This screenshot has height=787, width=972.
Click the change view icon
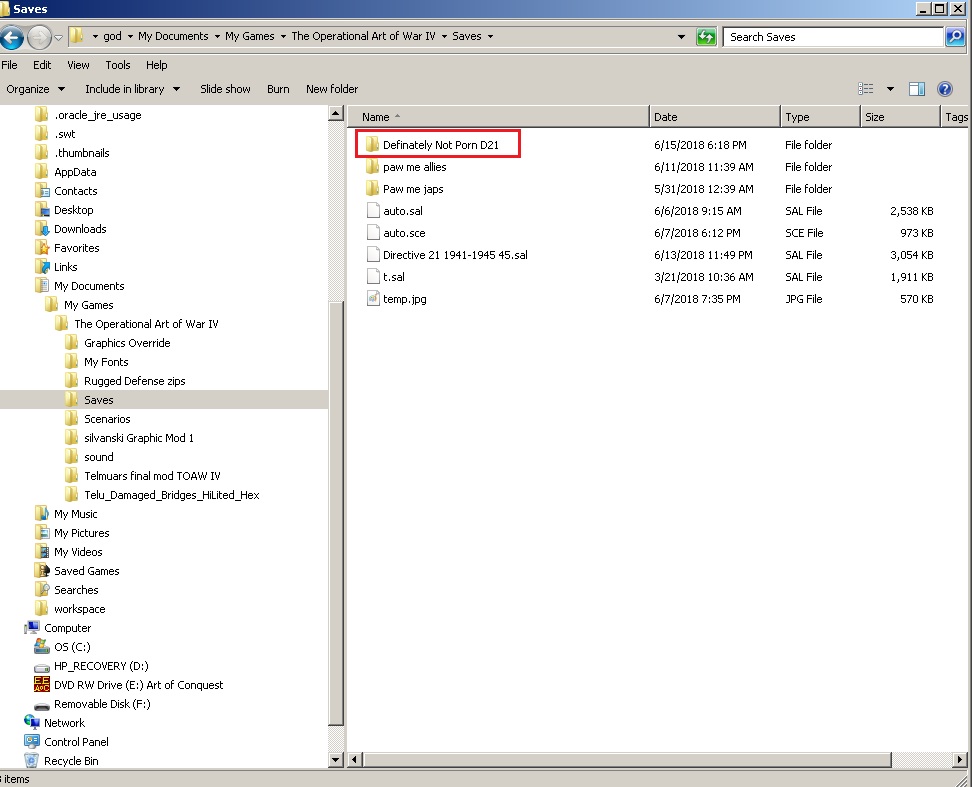pos(866,89)
